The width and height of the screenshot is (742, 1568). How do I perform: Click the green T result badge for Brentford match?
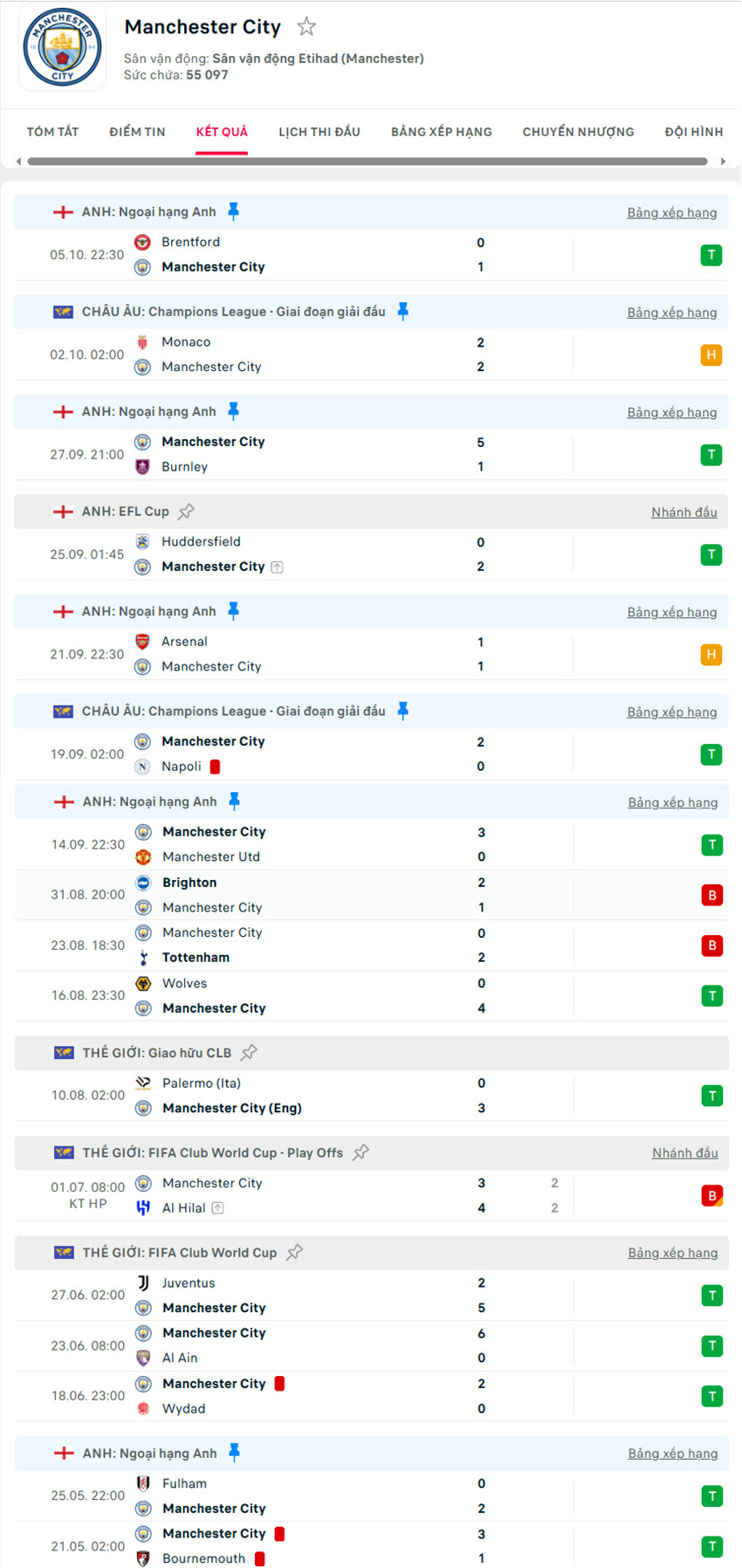pos(711,255)
